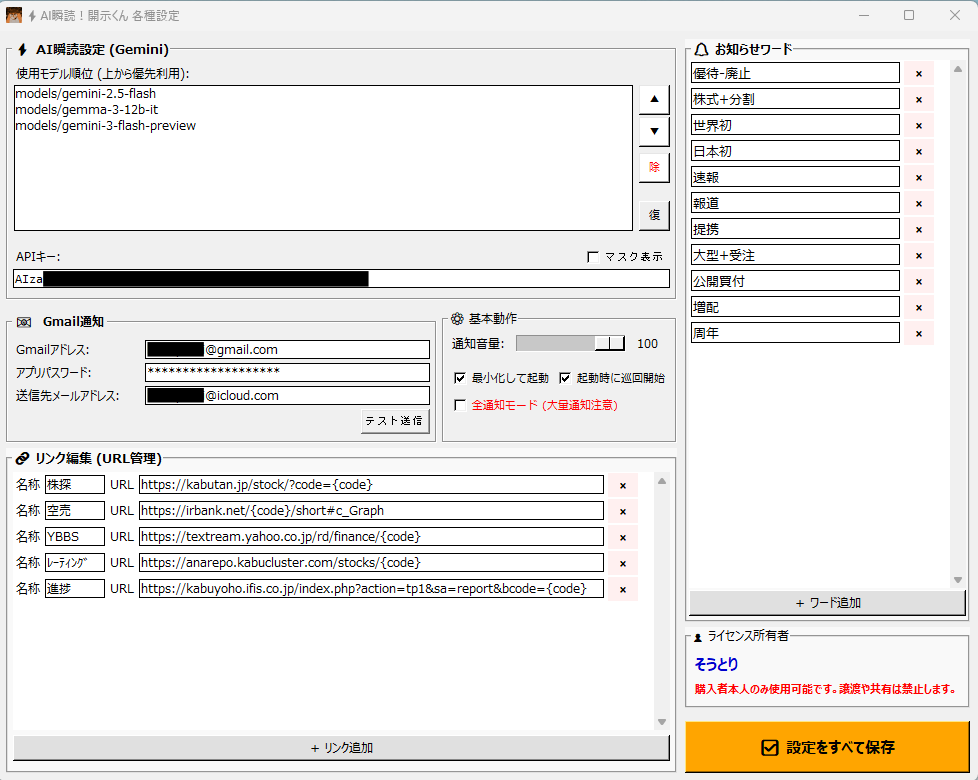Edit the 株探 name field
Viewport: 978px width, 780px height.
point(75,485)
